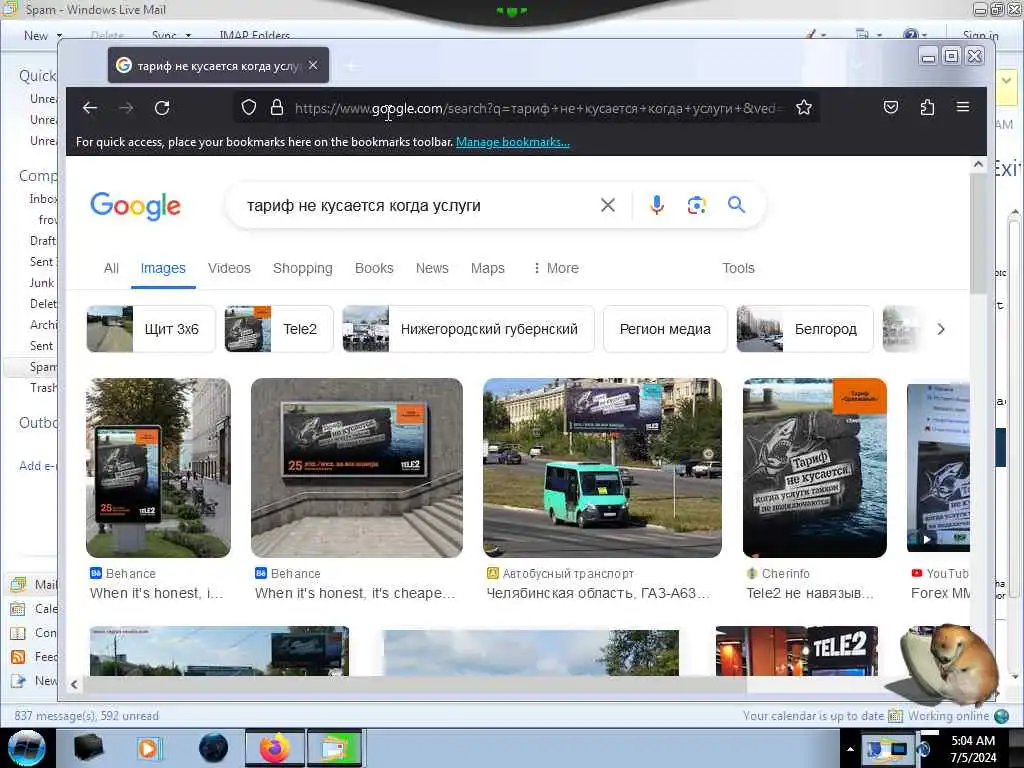
Task: Open the green minibus Челябинская область image
Action: (602, 468)
